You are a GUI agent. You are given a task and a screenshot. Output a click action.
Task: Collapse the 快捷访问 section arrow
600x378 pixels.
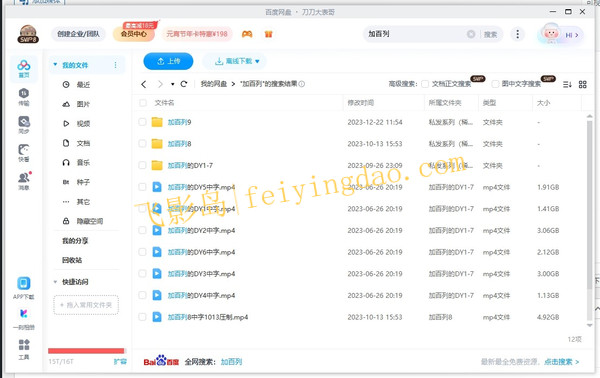coord(55,282)
